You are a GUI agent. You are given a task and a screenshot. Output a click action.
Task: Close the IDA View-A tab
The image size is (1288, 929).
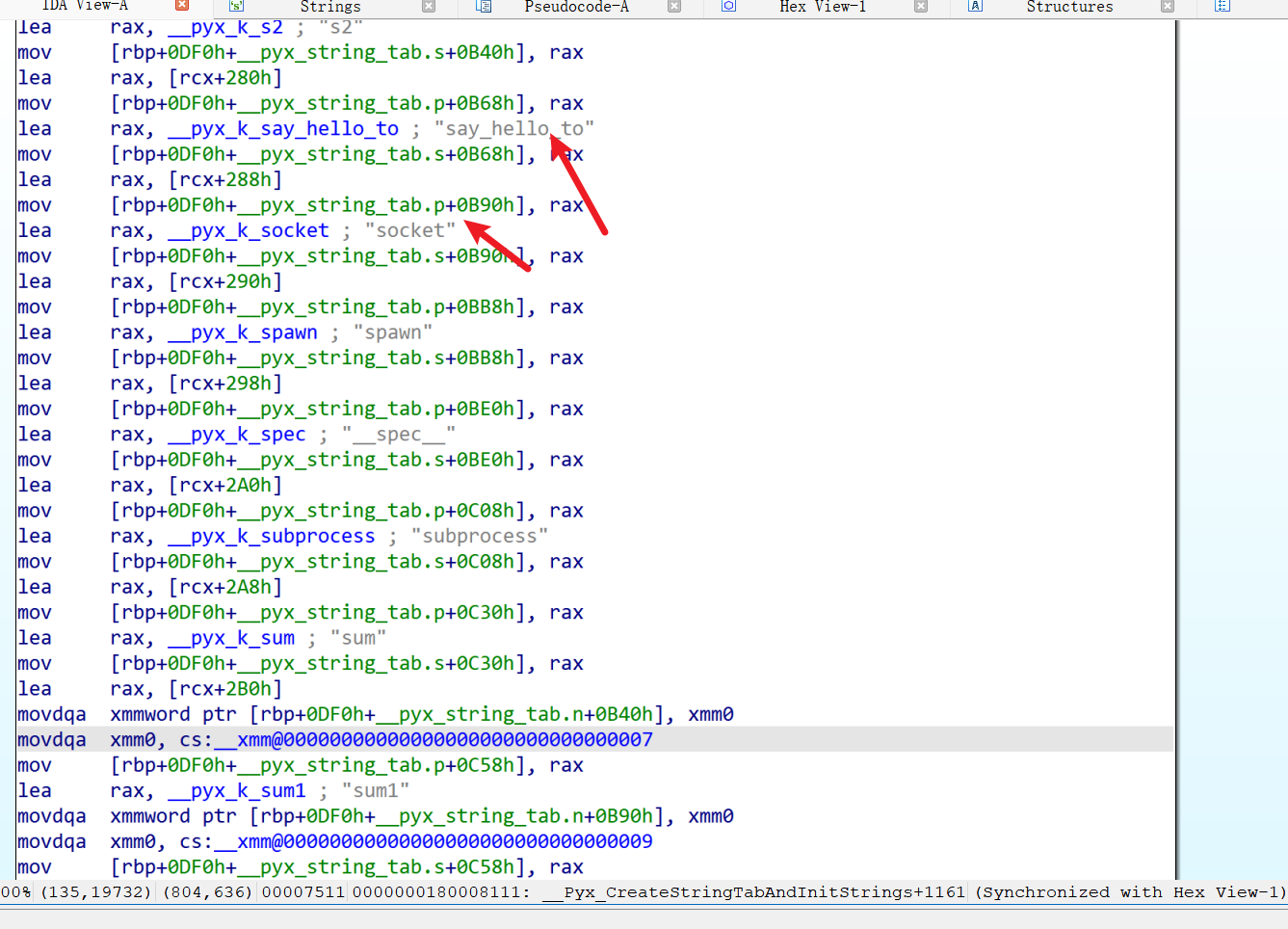click(182, 6)
